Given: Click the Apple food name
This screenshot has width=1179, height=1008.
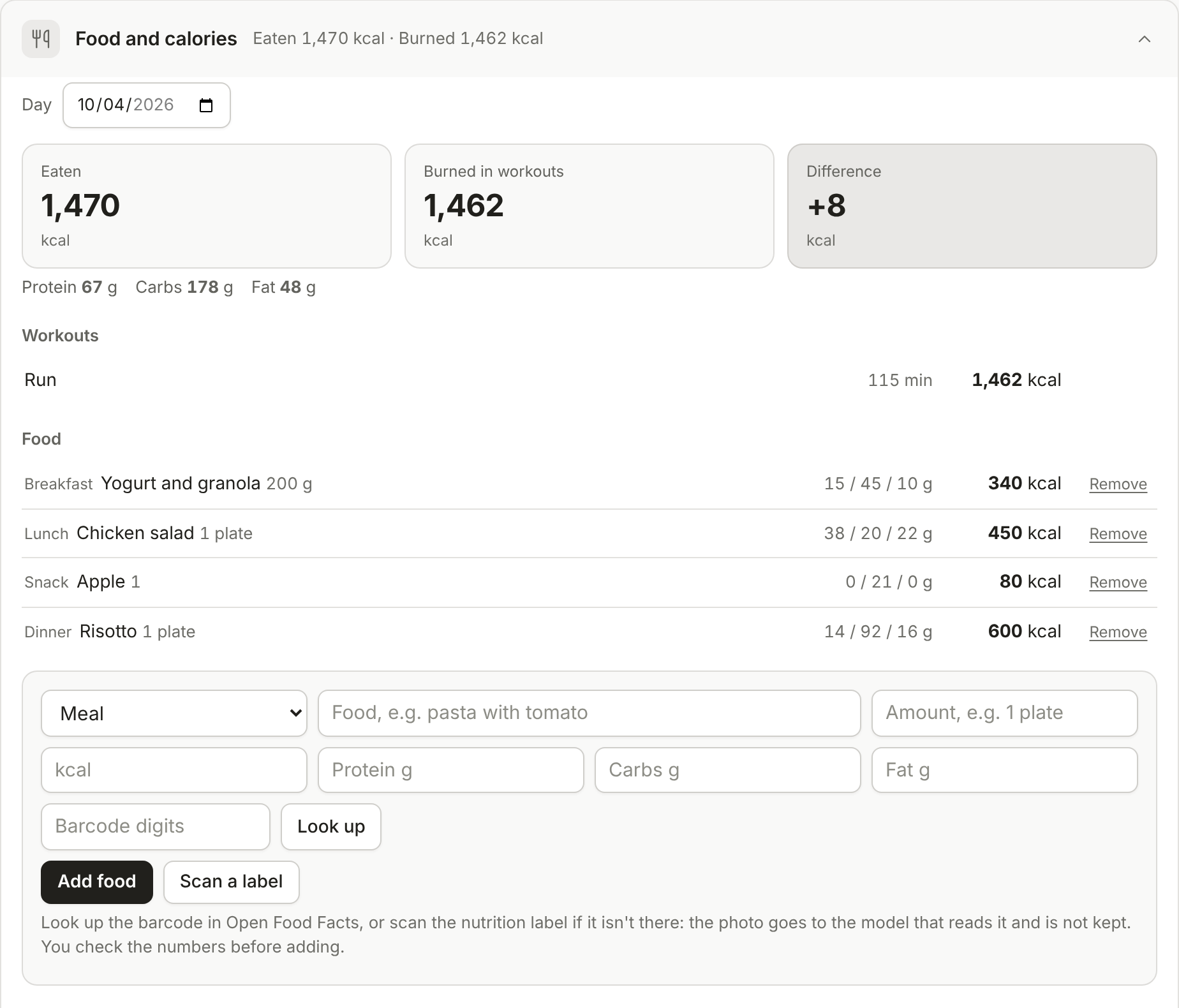Looking at the screenshot, I should pos(101,582).
